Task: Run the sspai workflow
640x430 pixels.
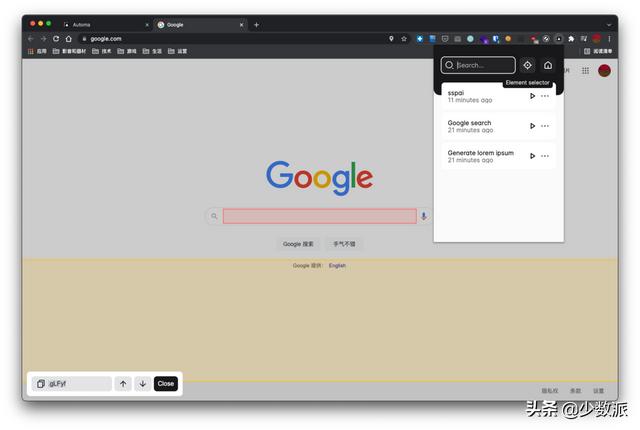Action: (x=532, y=96)
